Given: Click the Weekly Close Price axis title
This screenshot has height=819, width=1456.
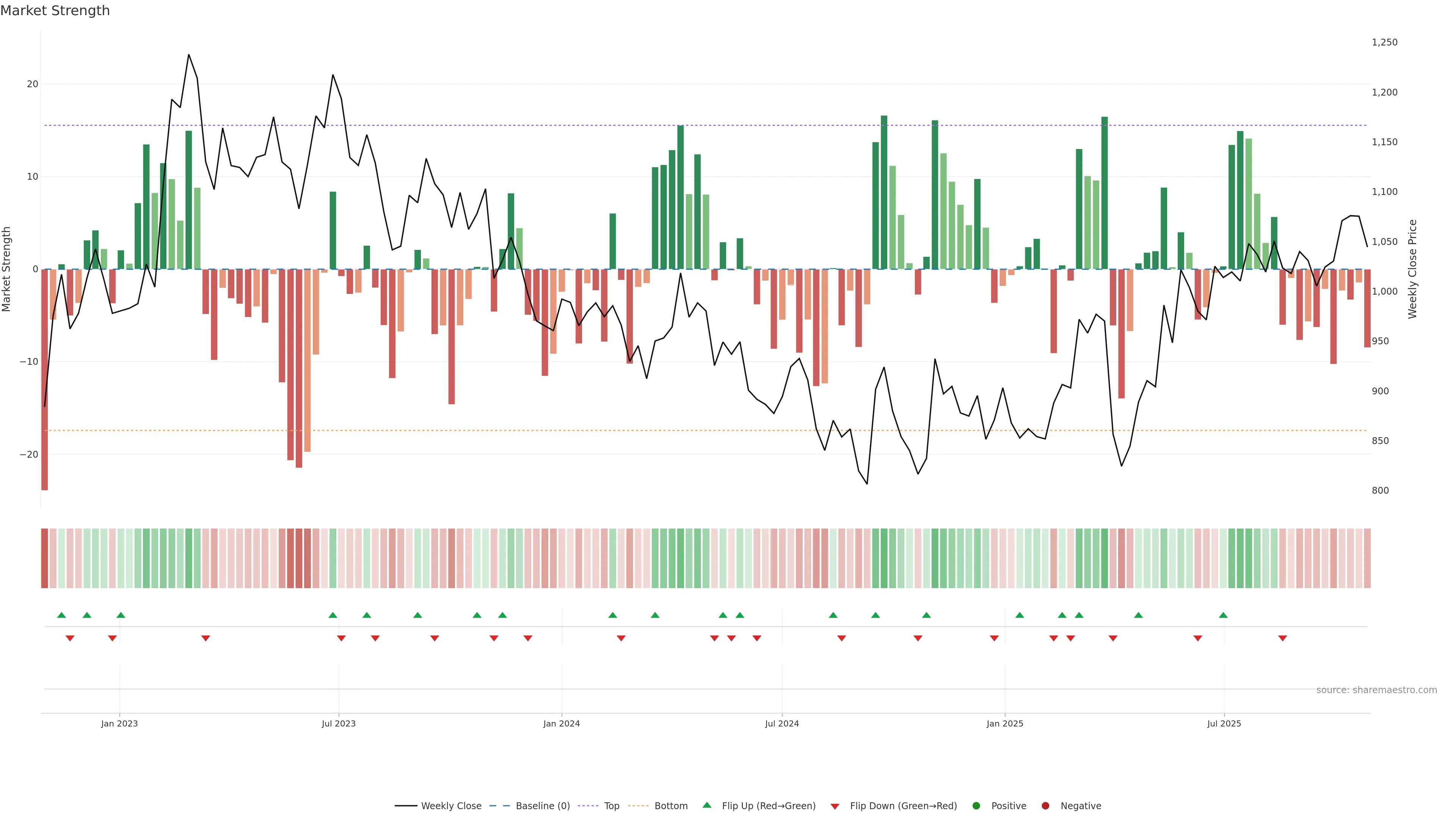Looking at the screenshot, I should point(1412,269).
